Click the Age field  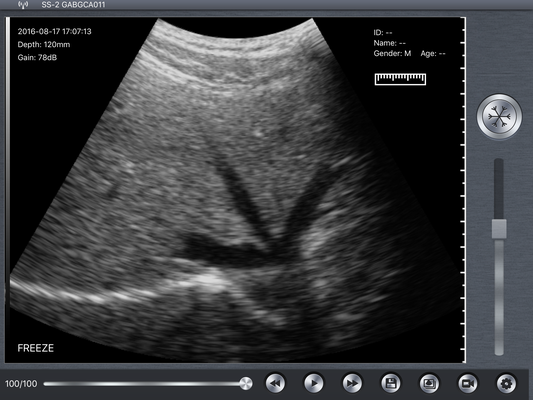point(433,53)
